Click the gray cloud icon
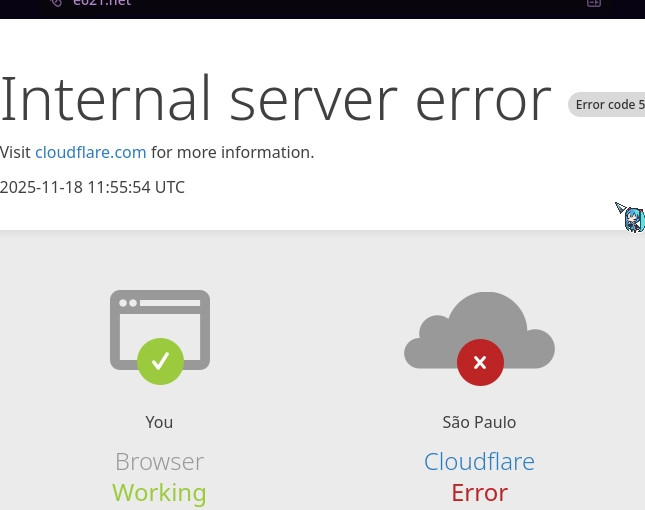 (x=480, y=320)
